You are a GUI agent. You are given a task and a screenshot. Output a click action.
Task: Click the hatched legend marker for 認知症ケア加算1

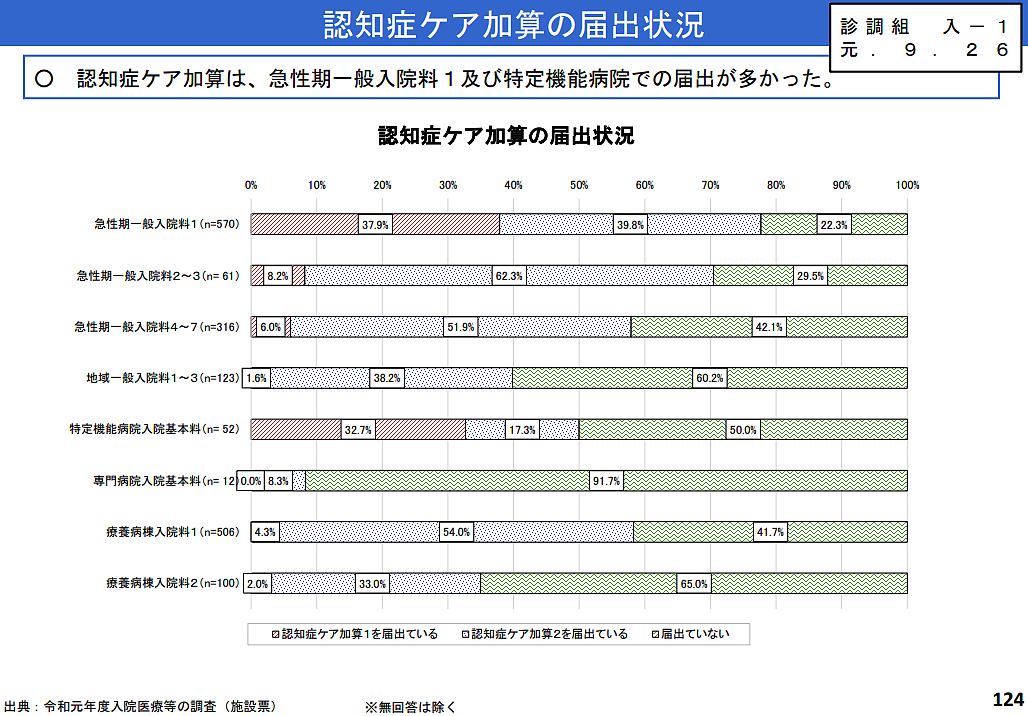276,634
